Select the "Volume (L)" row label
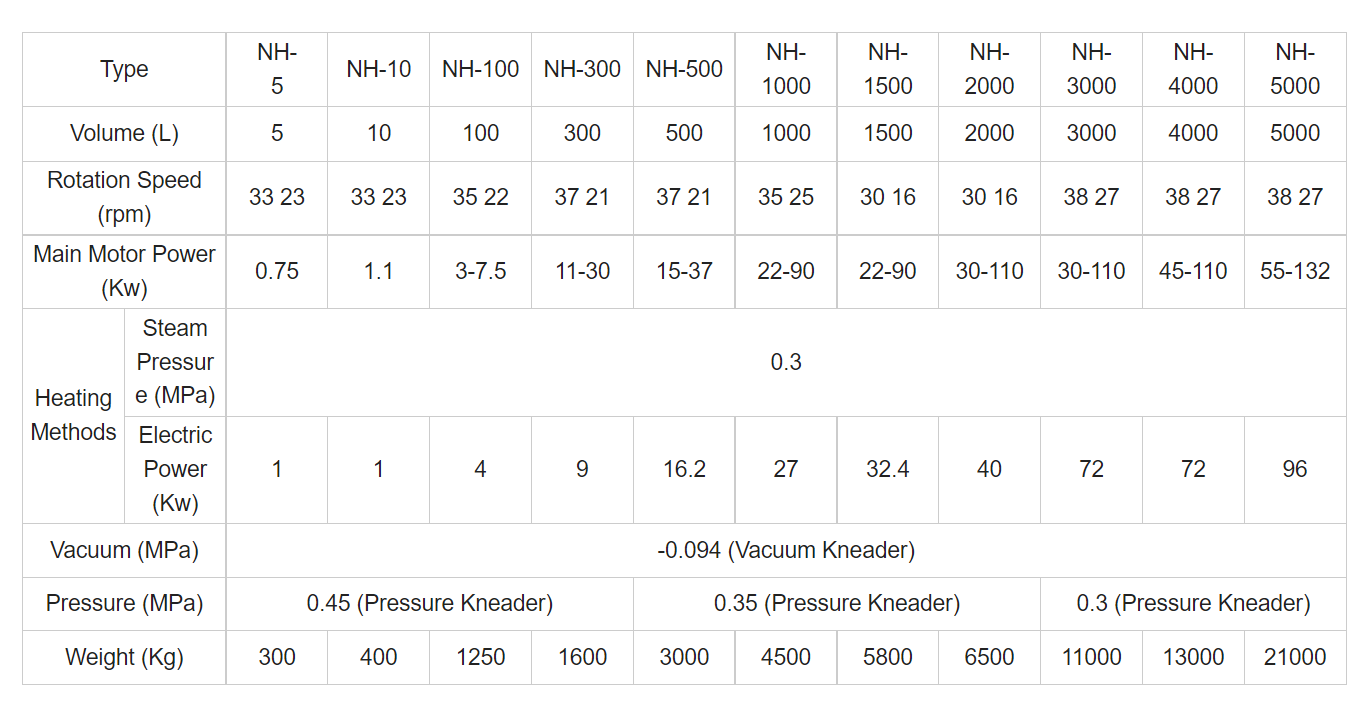This screenshot has height=708, width=1370. pos(124,134)
